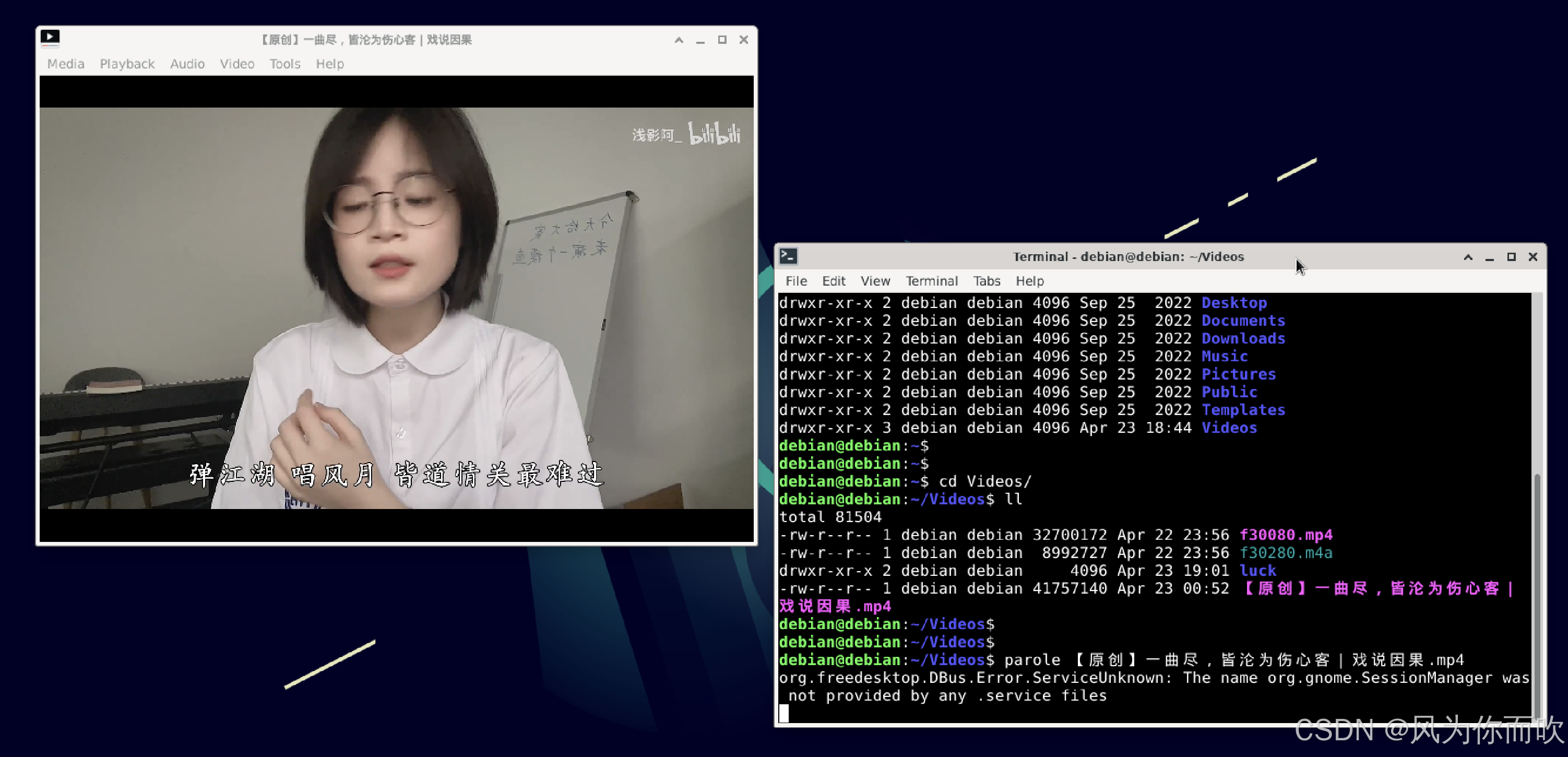Open the Media menu in Parole
The image size is (1568, 757).
(66, 64)
